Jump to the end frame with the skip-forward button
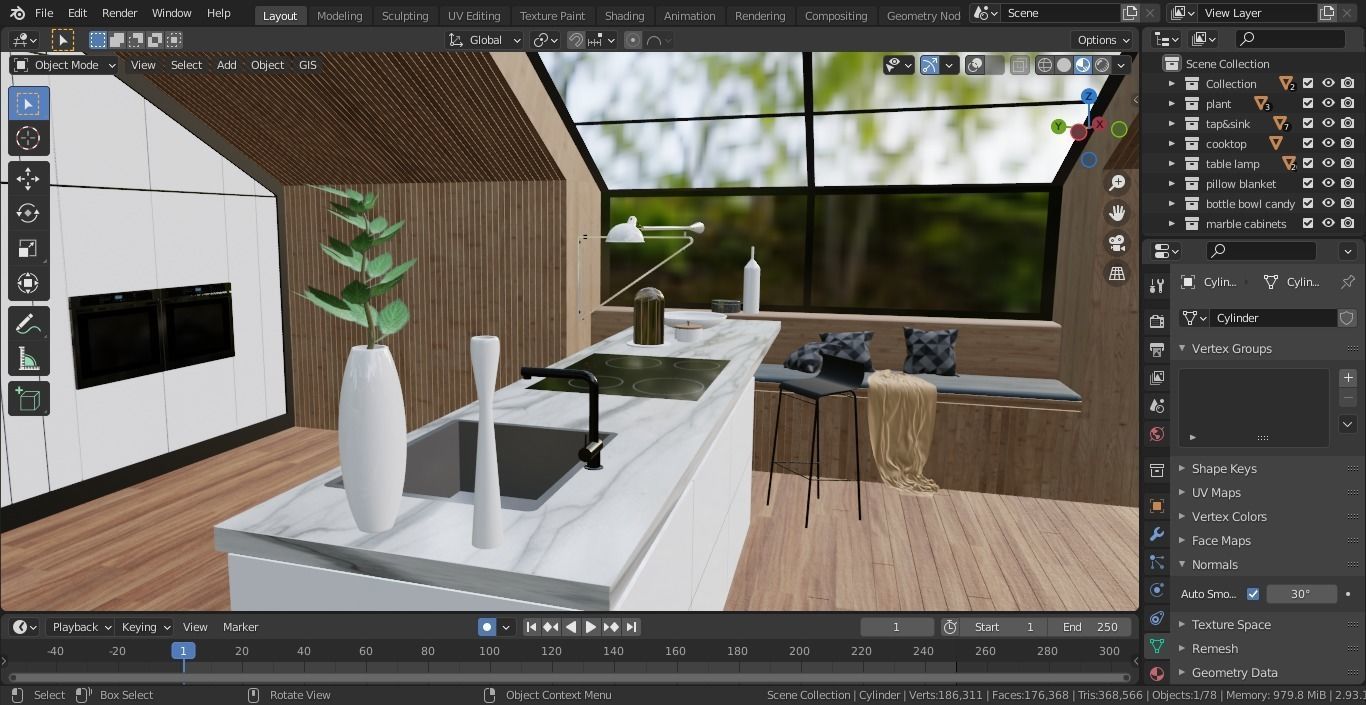This screenshot has width=1366, height=705. (631, 627)
